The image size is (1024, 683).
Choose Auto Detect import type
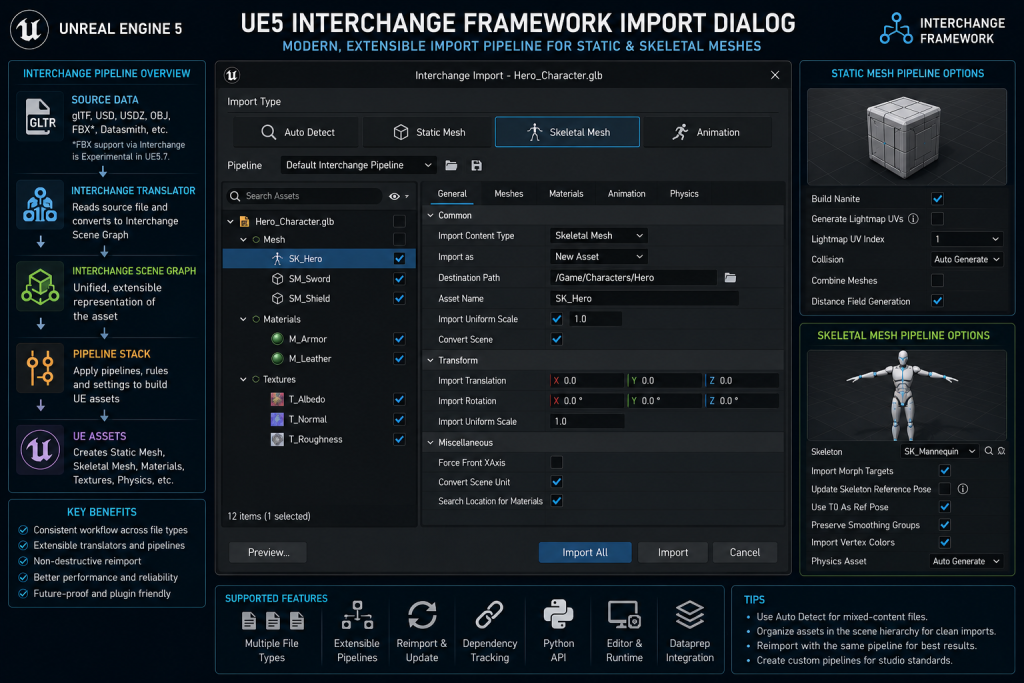(x=296, y=132)
